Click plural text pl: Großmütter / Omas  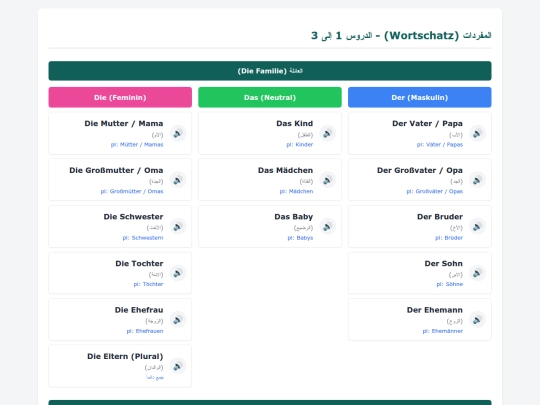(x=132, y=191)
